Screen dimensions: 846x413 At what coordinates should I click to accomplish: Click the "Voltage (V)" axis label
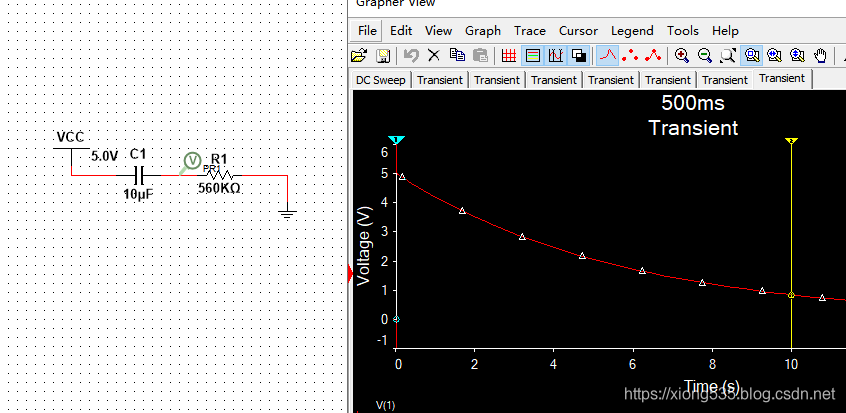pyautogui.click(x=365, y=245)
